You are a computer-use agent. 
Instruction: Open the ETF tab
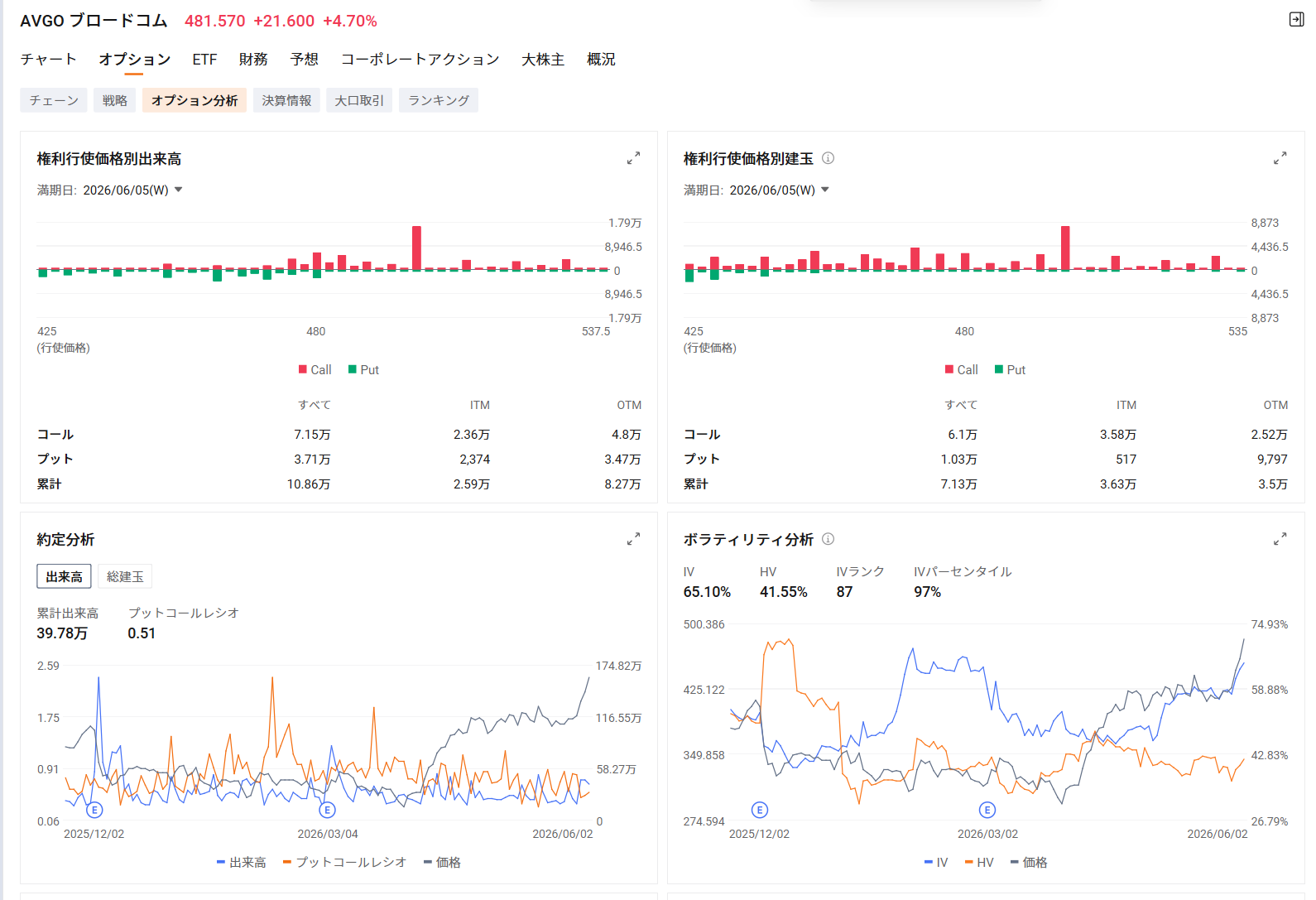click(204, 60)
